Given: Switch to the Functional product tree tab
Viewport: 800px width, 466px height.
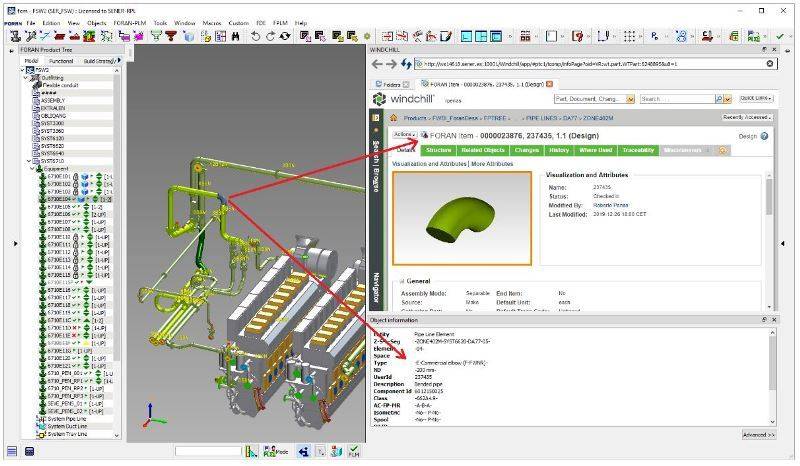Looking at the screenshot, I should (62, 60).
